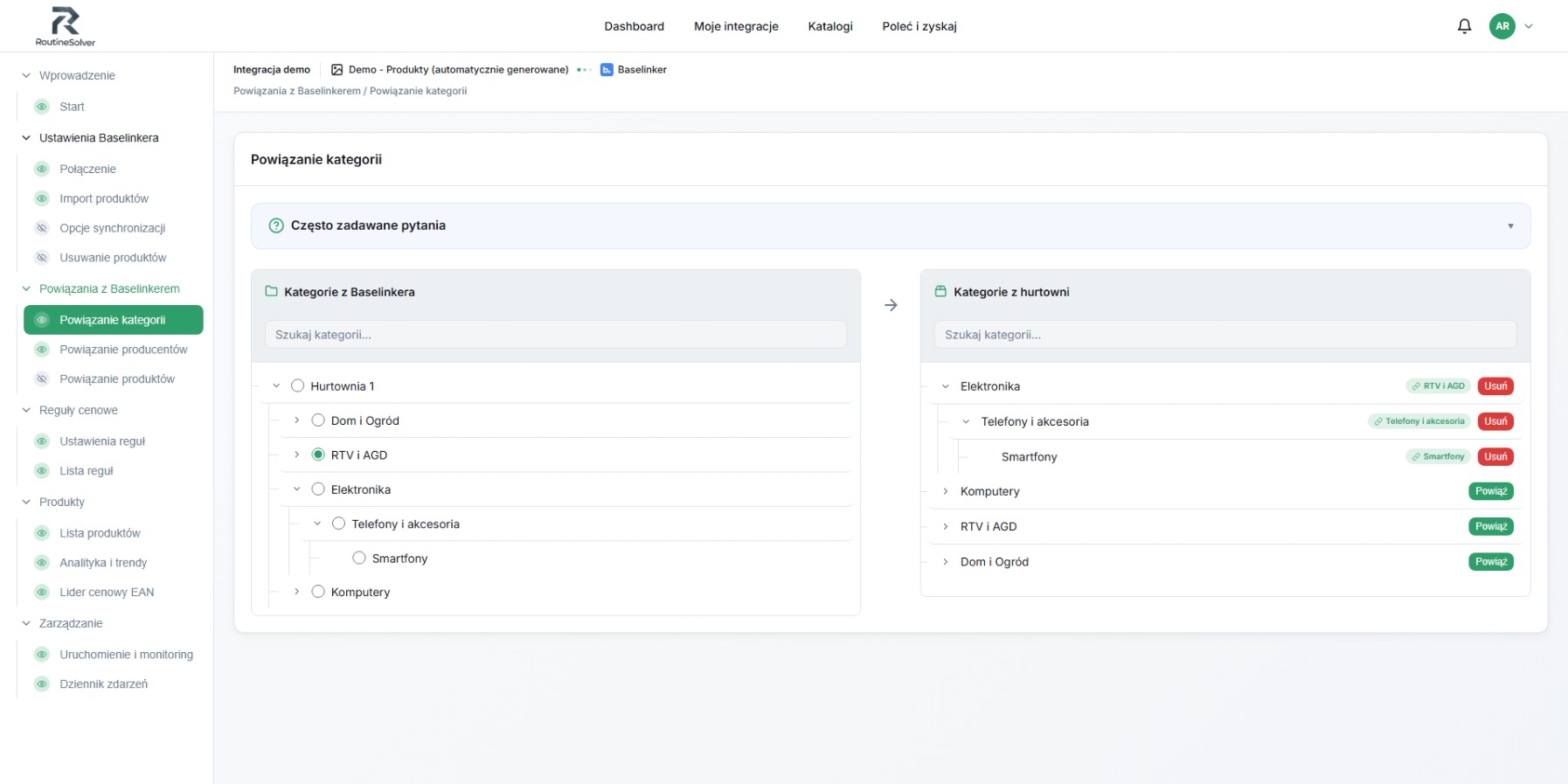
Task: Open the user account dropdown chevron
Action: tap(1529, 26)
